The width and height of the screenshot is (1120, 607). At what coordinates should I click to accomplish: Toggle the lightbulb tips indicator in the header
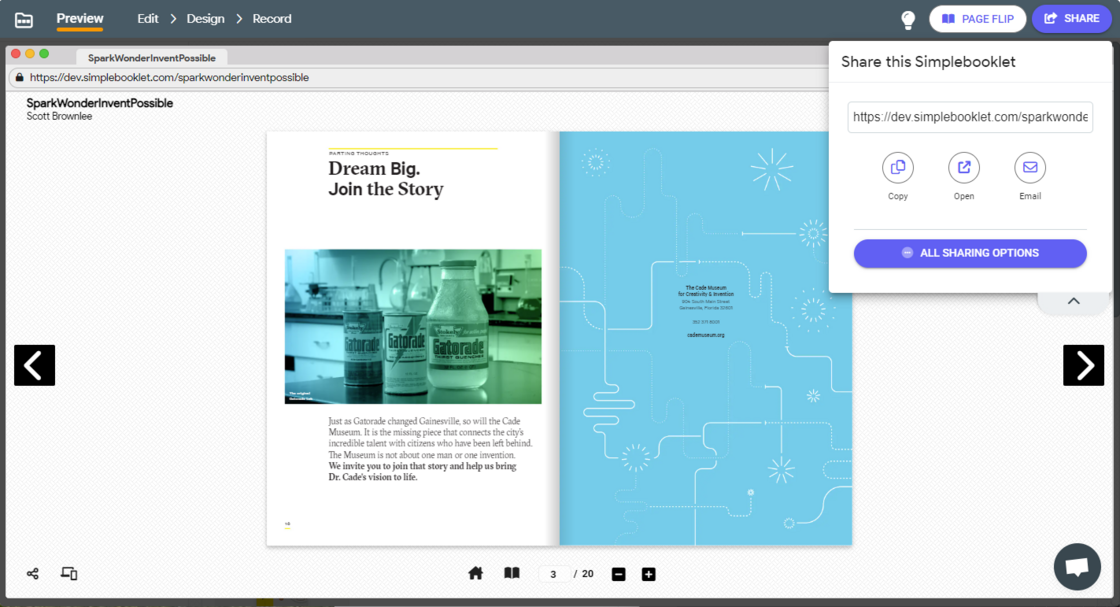coord(907,18)
